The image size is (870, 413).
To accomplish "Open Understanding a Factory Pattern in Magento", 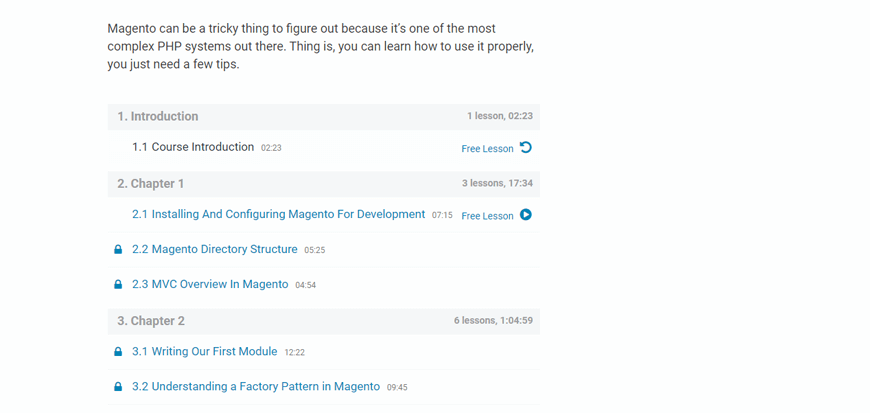I will (255, 386).
